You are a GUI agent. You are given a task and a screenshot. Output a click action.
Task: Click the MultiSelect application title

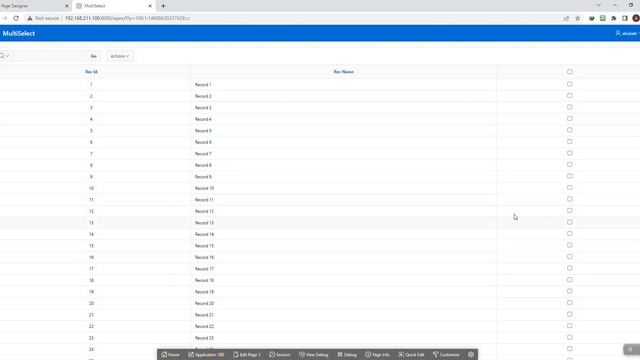(x=19, y=33)
